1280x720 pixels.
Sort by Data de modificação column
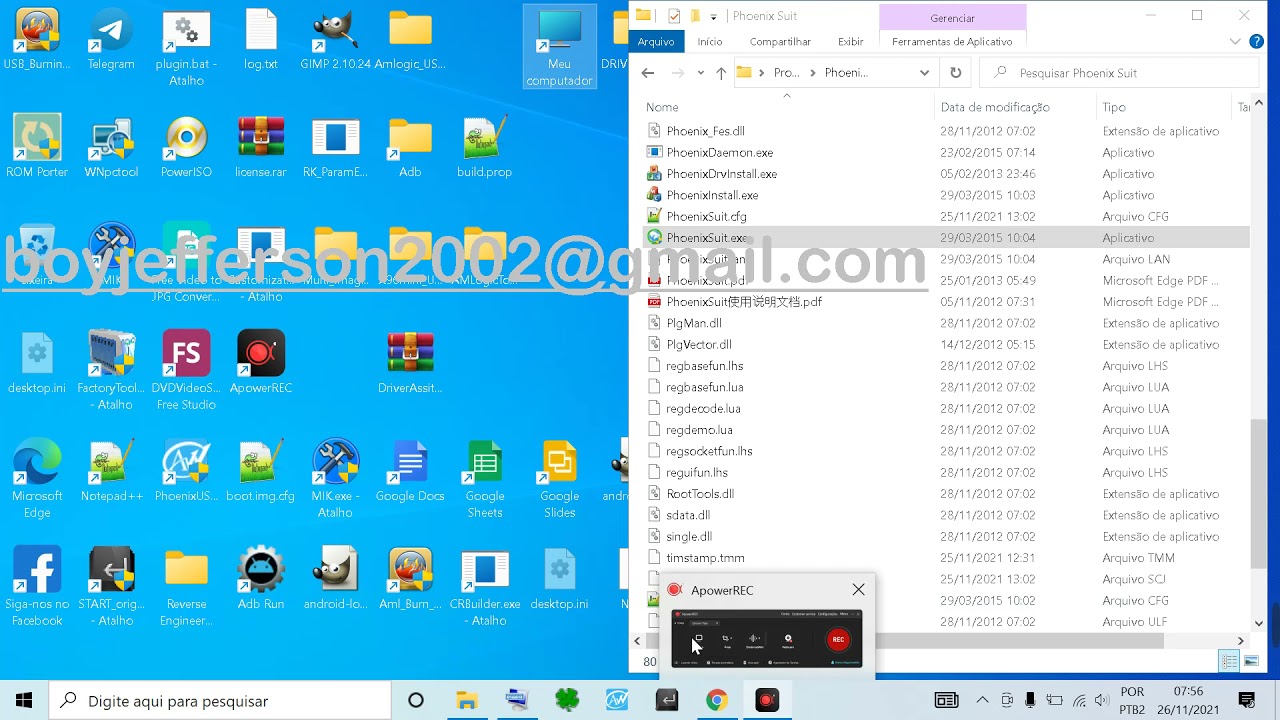tap(1015, 107)
